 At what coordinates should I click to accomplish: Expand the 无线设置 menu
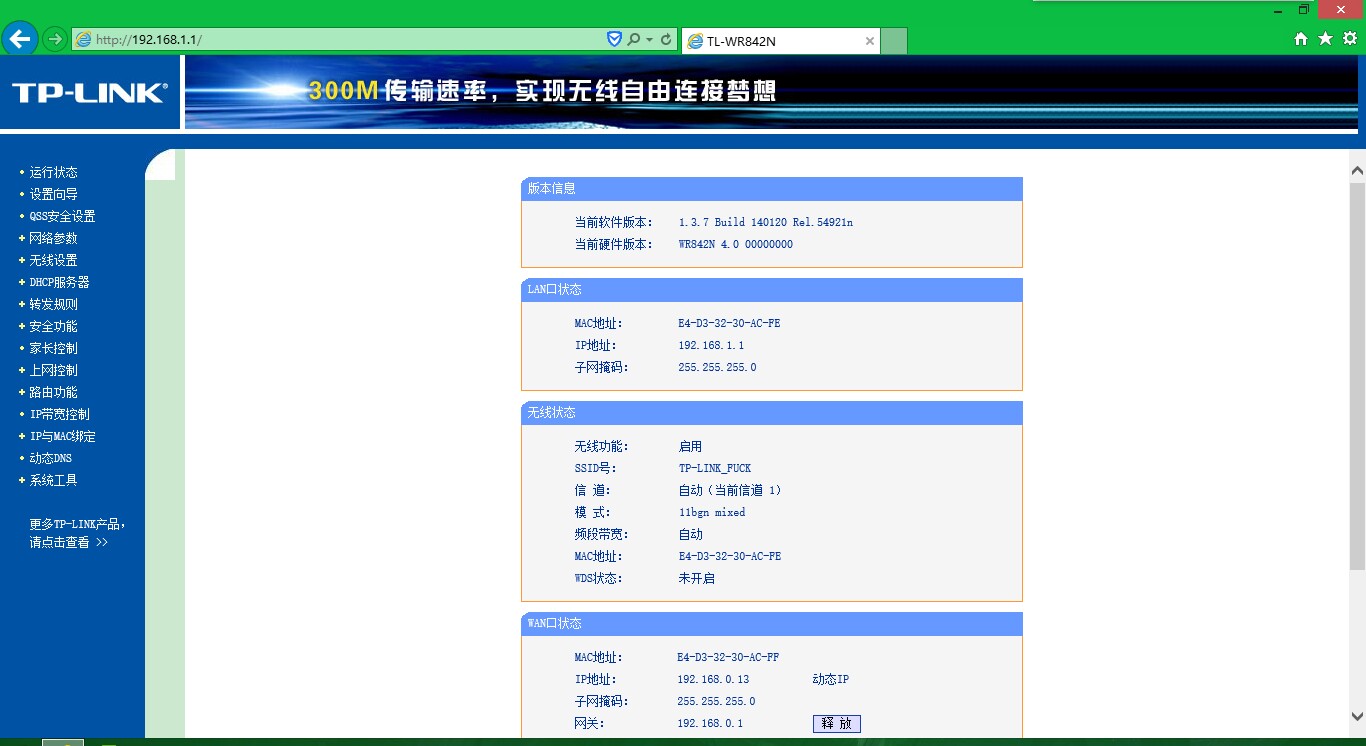pos(53,260)
